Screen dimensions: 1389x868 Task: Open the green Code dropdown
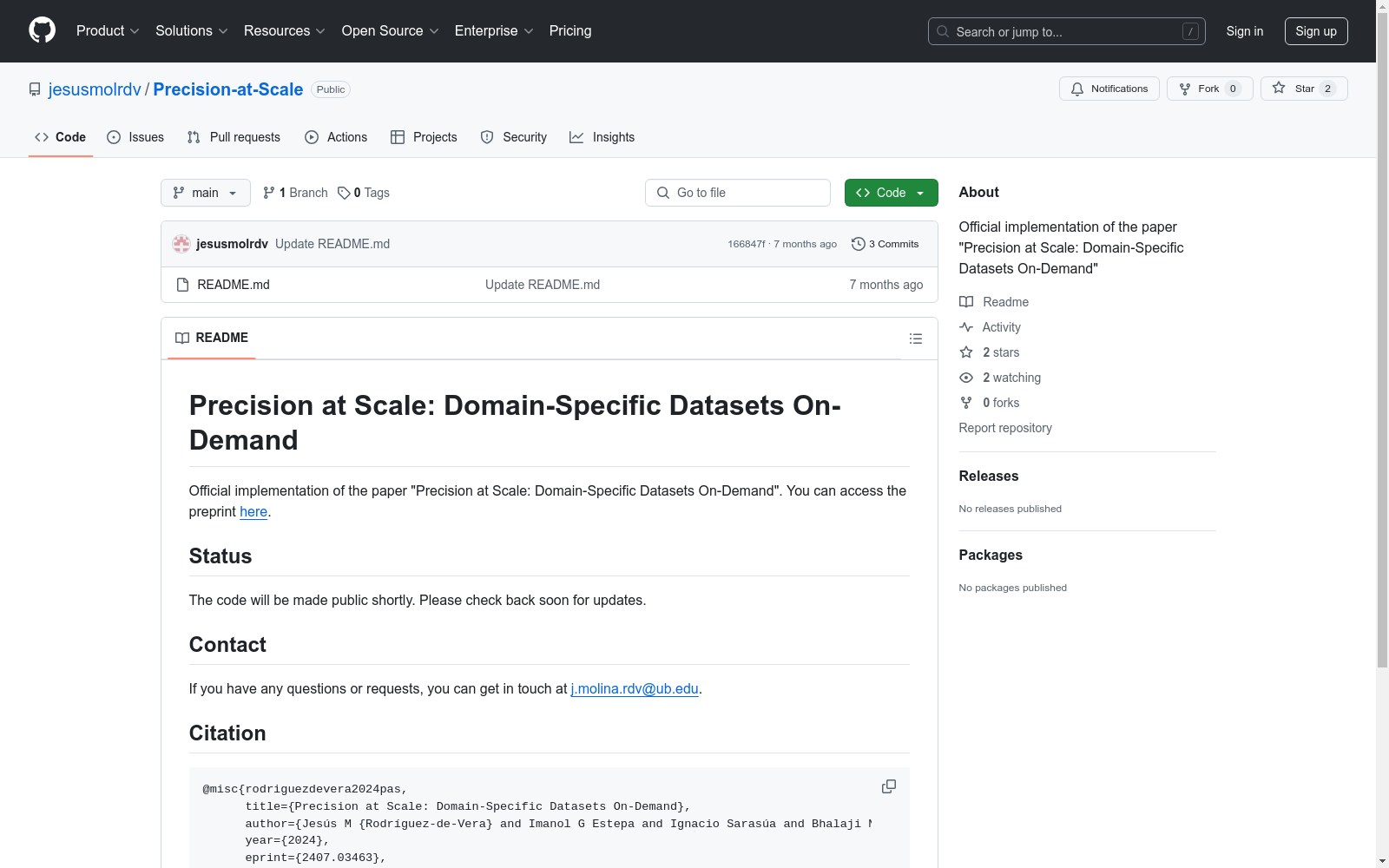[891, 193]
